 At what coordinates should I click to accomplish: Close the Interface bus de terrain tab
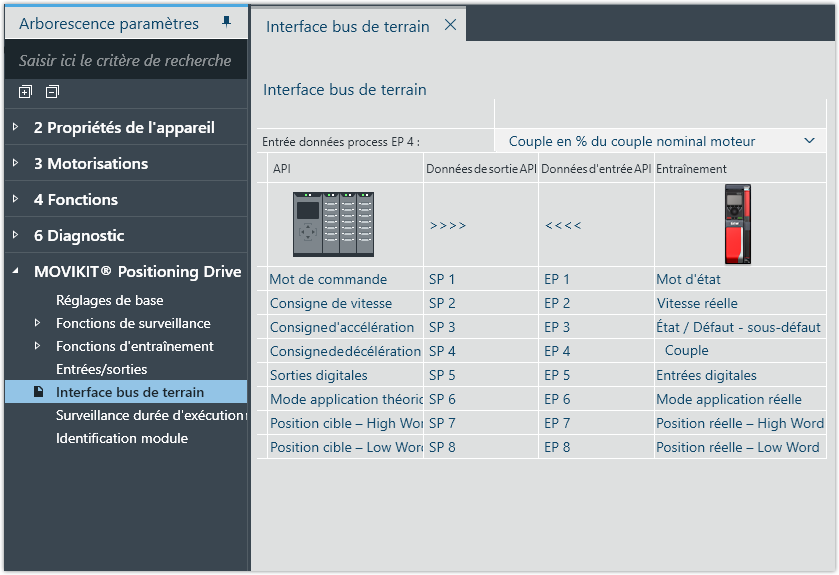click(450, 26)
